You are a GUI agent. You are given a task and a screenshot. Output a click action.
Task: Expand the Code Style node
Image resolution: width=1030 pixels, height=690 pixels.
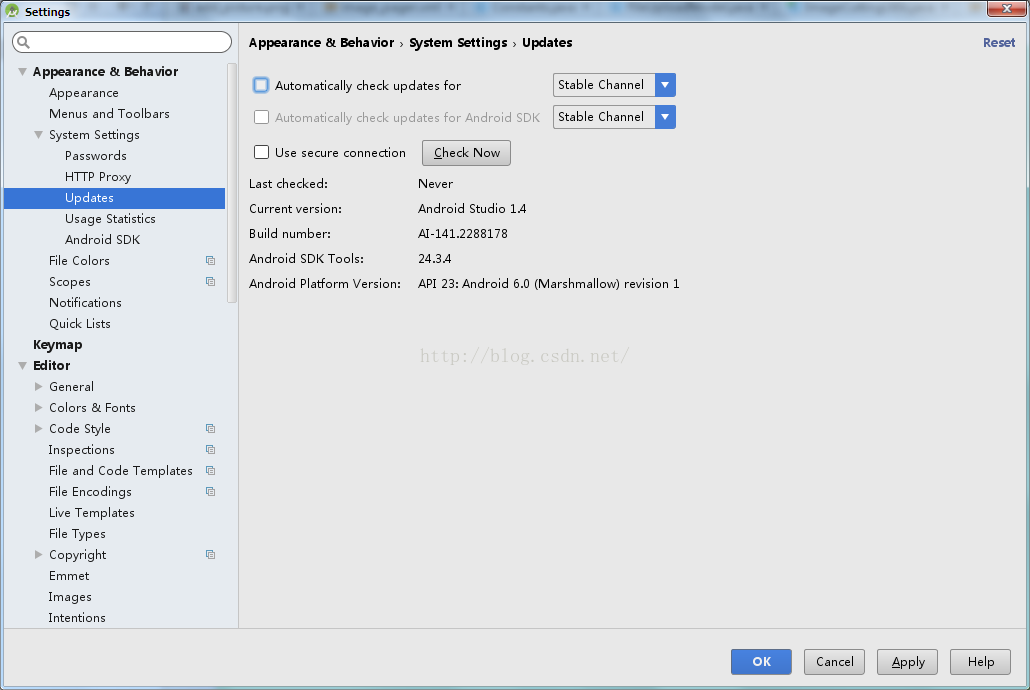(x=39, y=429)
